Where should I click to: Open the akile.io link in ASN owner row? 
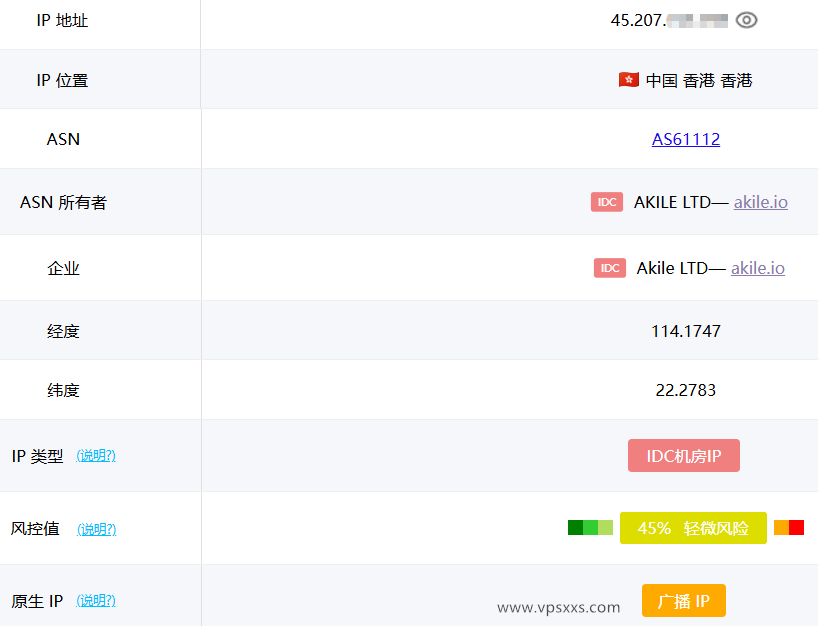760,202
